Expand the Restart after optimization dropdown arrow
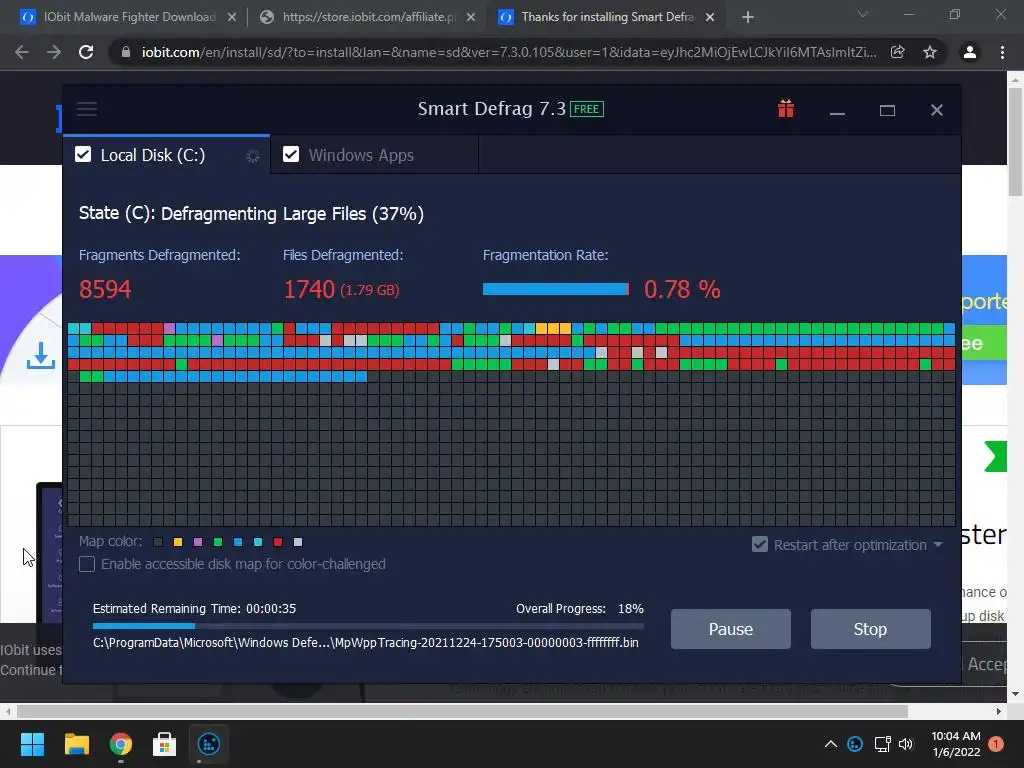This screenshot has height=768, width=1024. pos(938,545)
